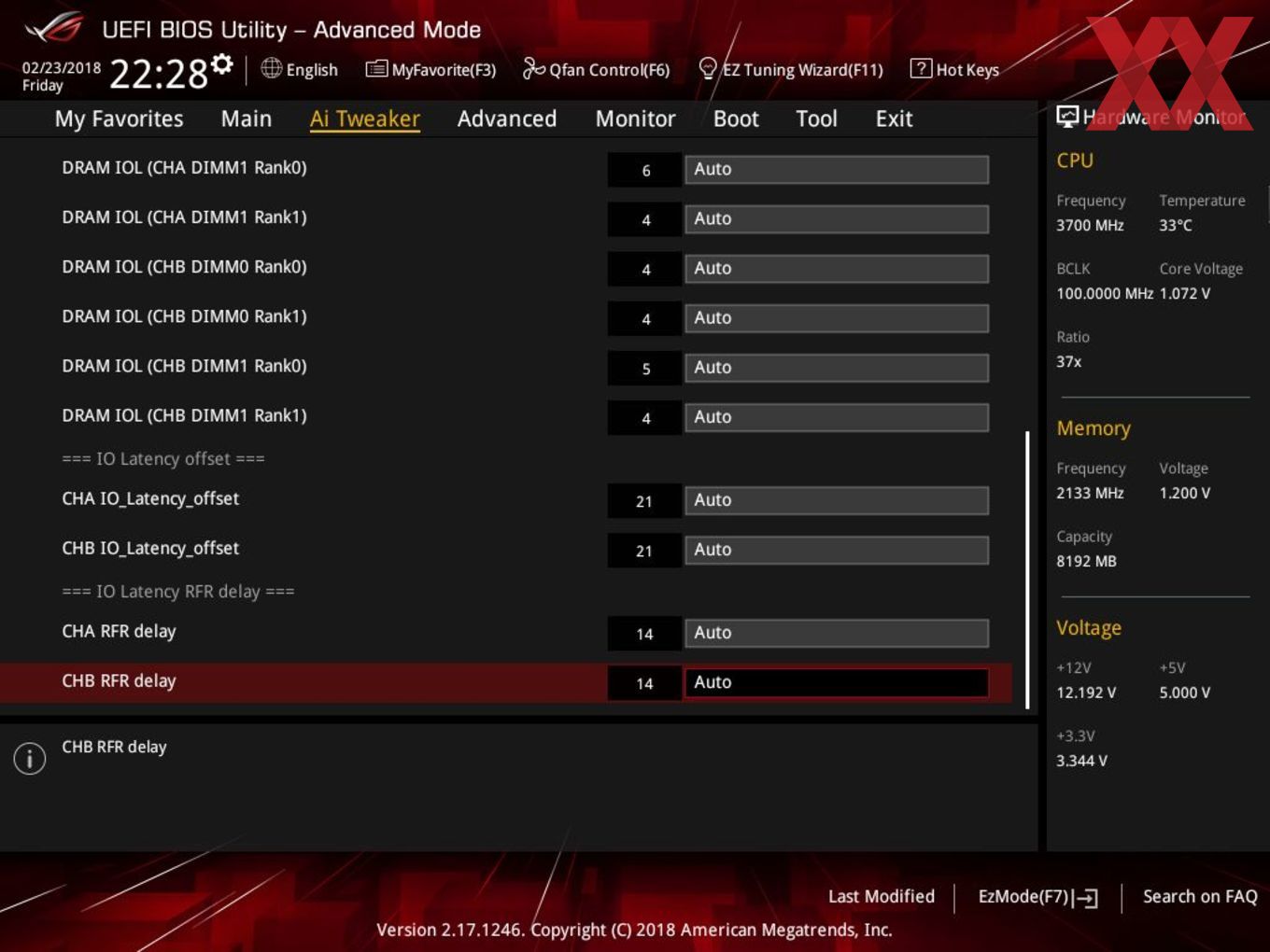Click the 22:28 clock display

159,74
